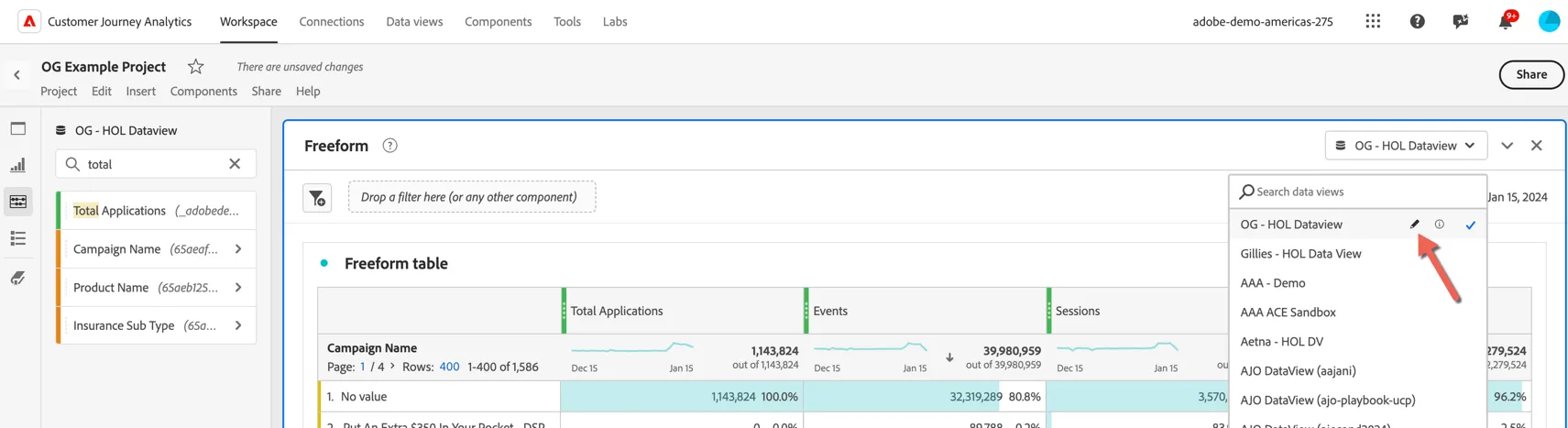Screen dimensions: 1568x428
Task: Open the bottom icon in left rail
Action: [x=18, y=278]
